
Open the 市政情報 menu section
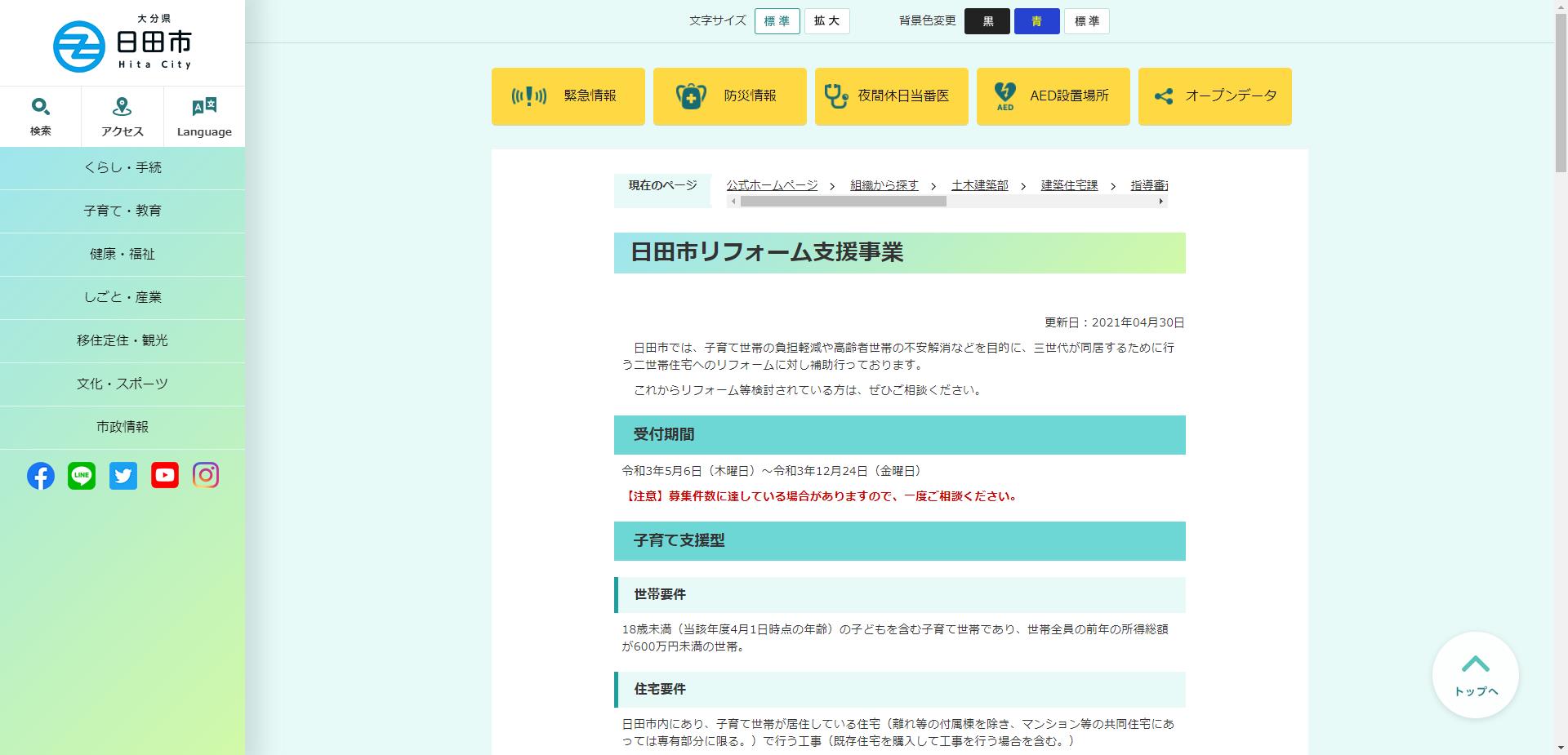click(x=122, y=427)
